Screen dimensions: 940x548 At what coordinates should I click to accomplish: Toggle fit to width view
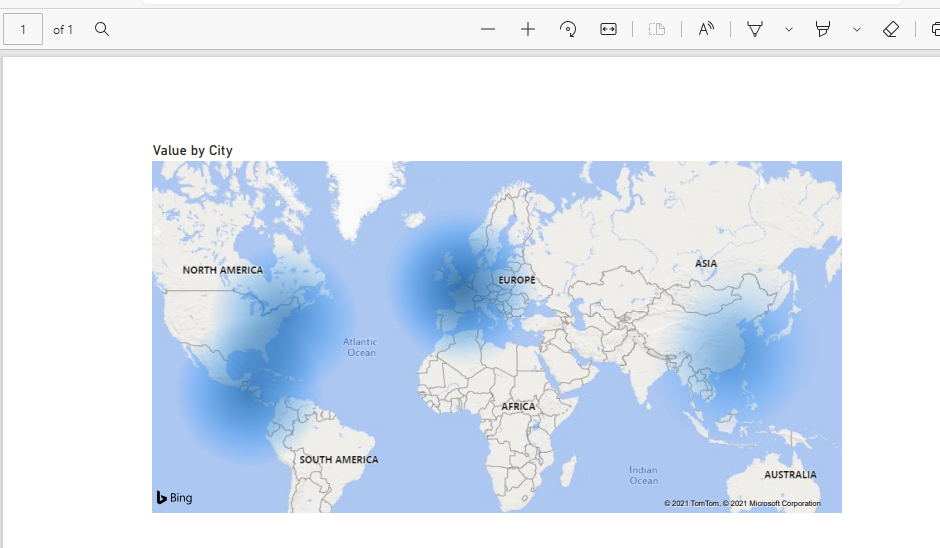tap(608, 29)
